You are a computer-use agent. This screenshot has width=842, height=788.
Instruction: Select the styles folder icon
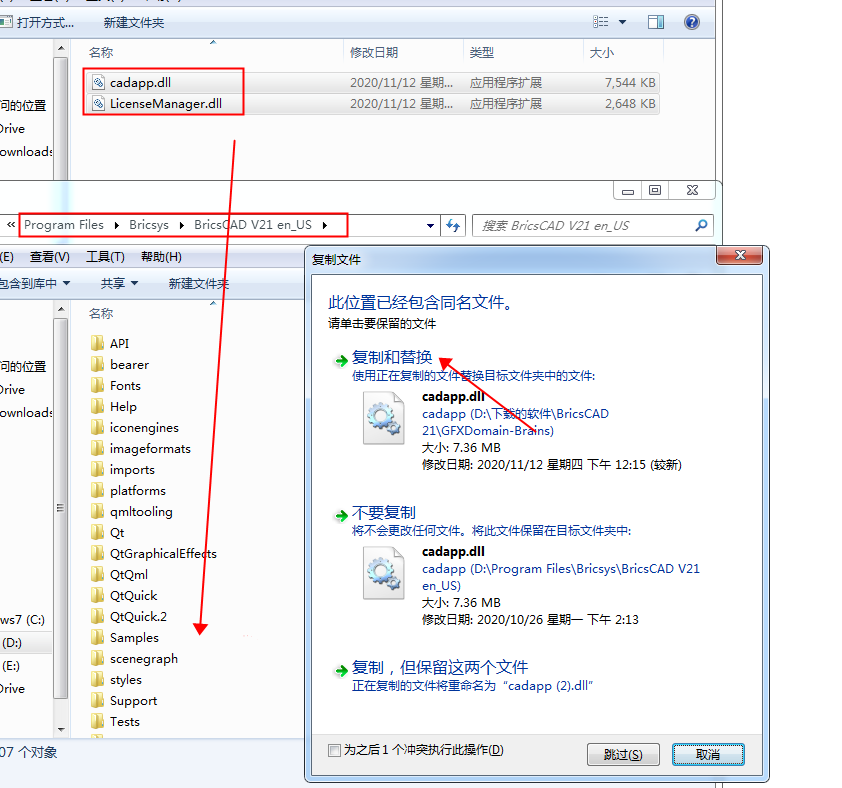[98, 679]
